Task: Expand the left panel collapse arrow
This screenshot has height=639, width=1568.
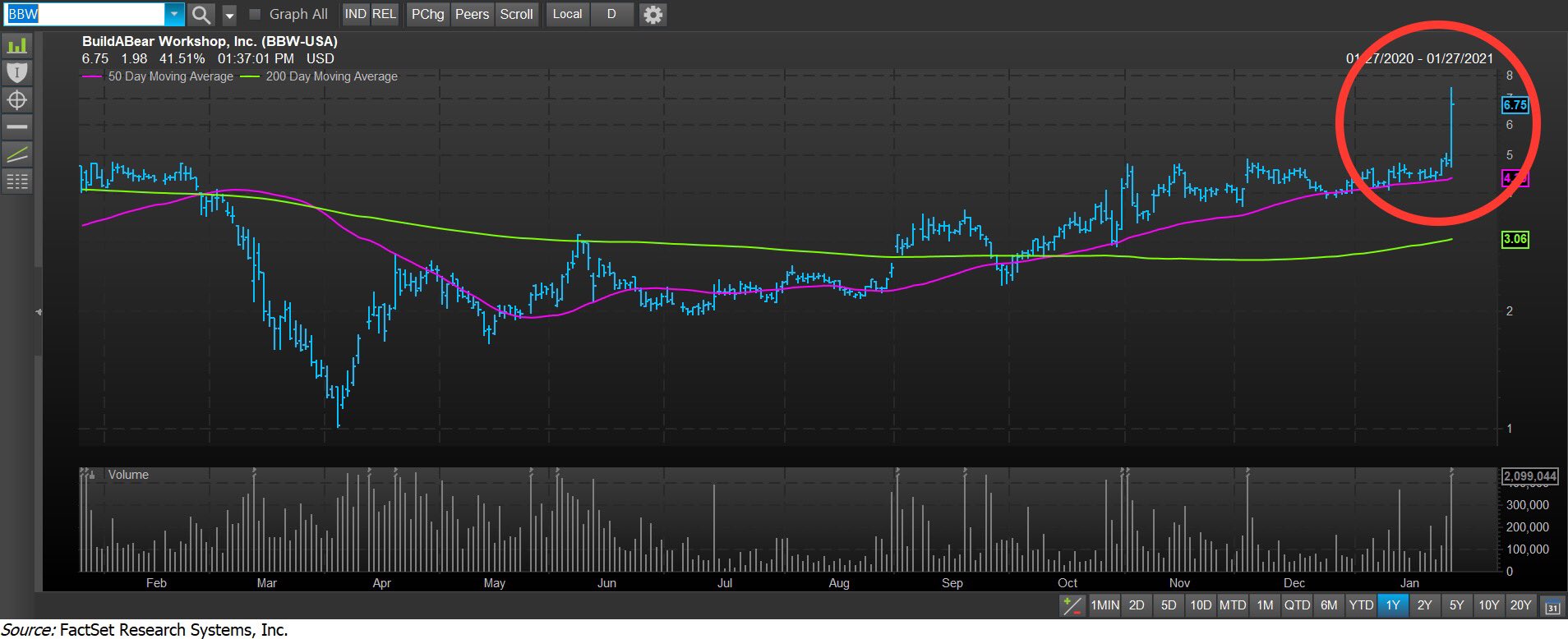Action: [x=38, y=312]
